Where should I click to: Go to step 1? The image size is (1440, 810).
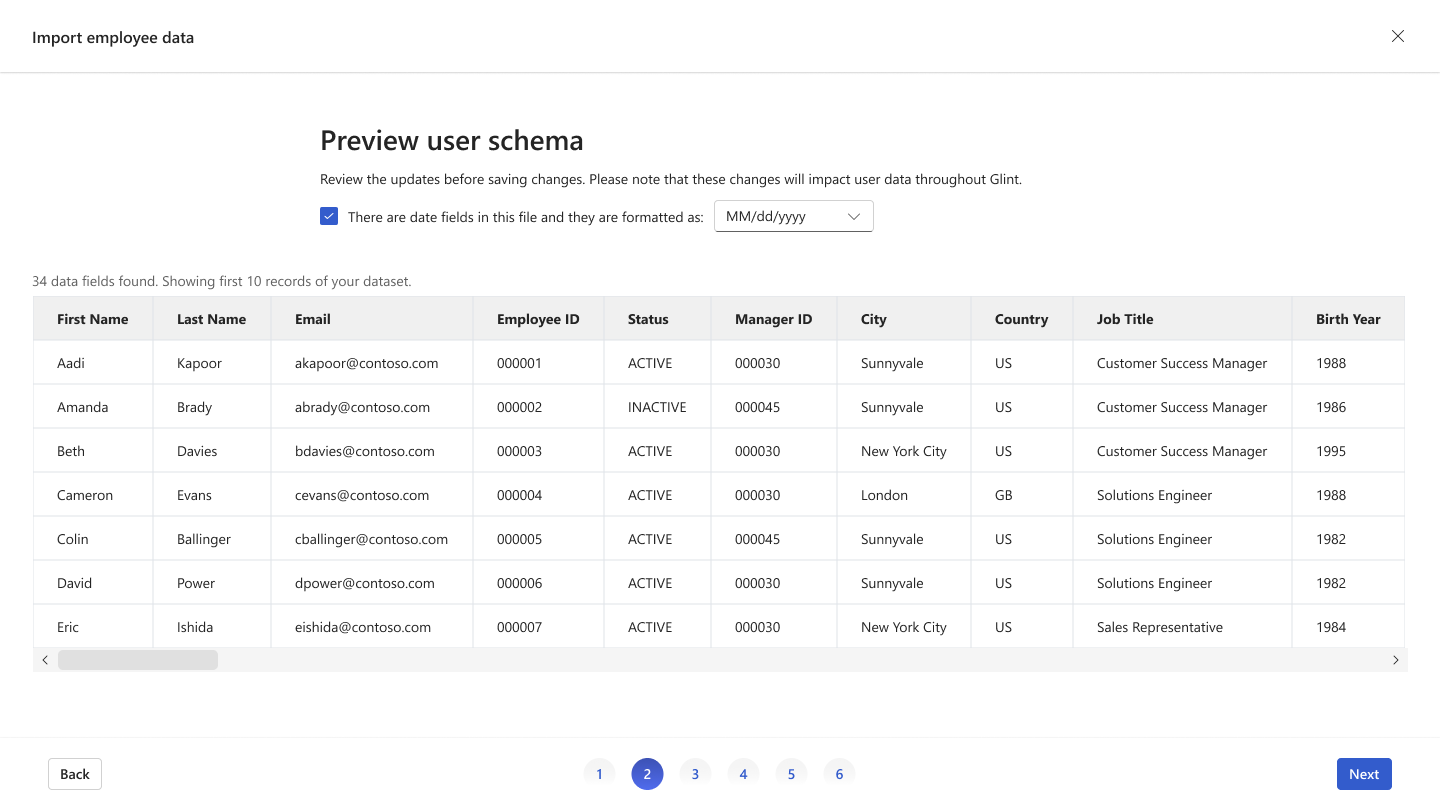click(599, 774)
